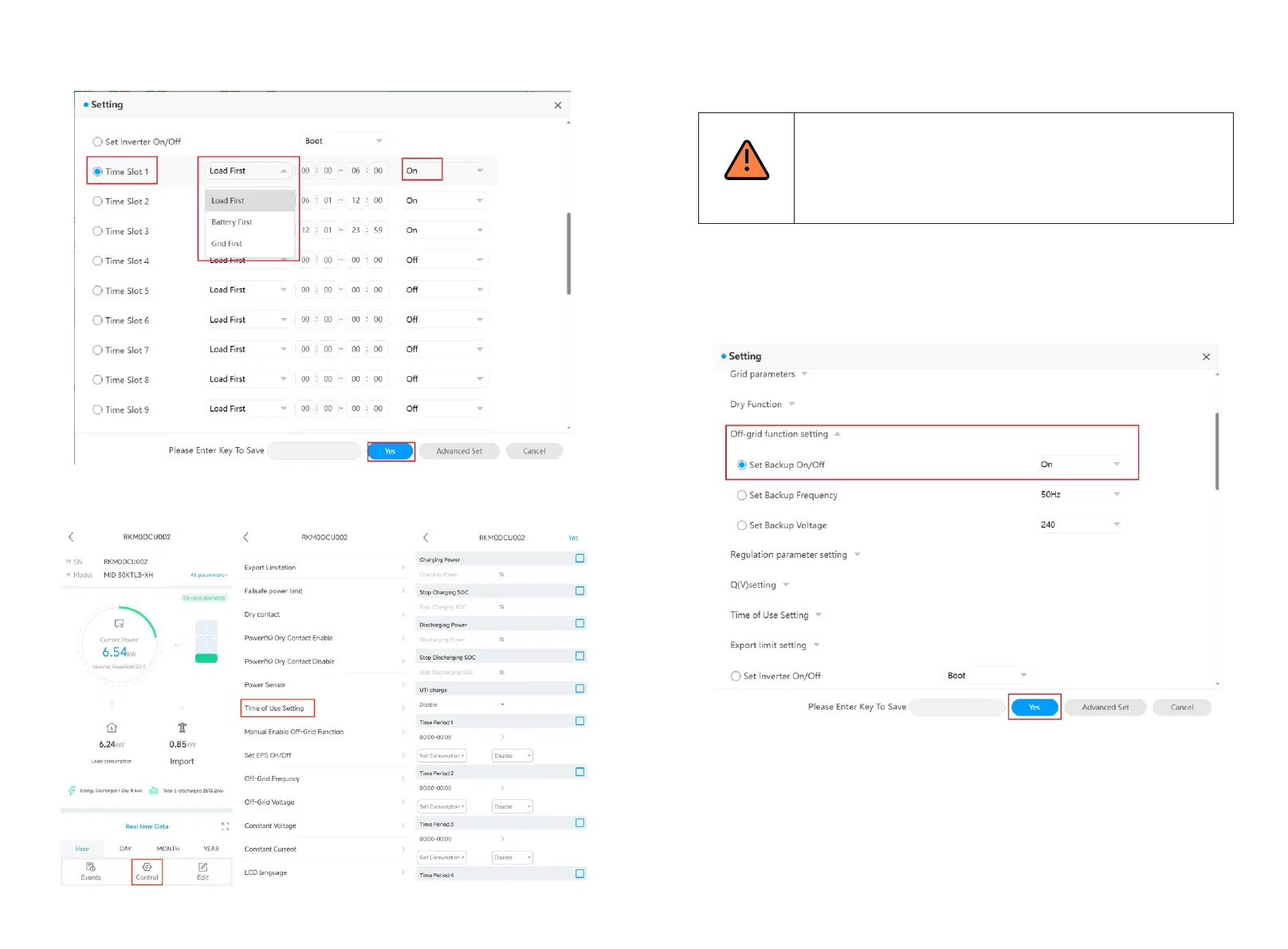This screenshot has height=949, width=1288.
Task: Click the fullscreen expand icon beside Real time Data
Action: pyautogui.click(x=225, y=826)
